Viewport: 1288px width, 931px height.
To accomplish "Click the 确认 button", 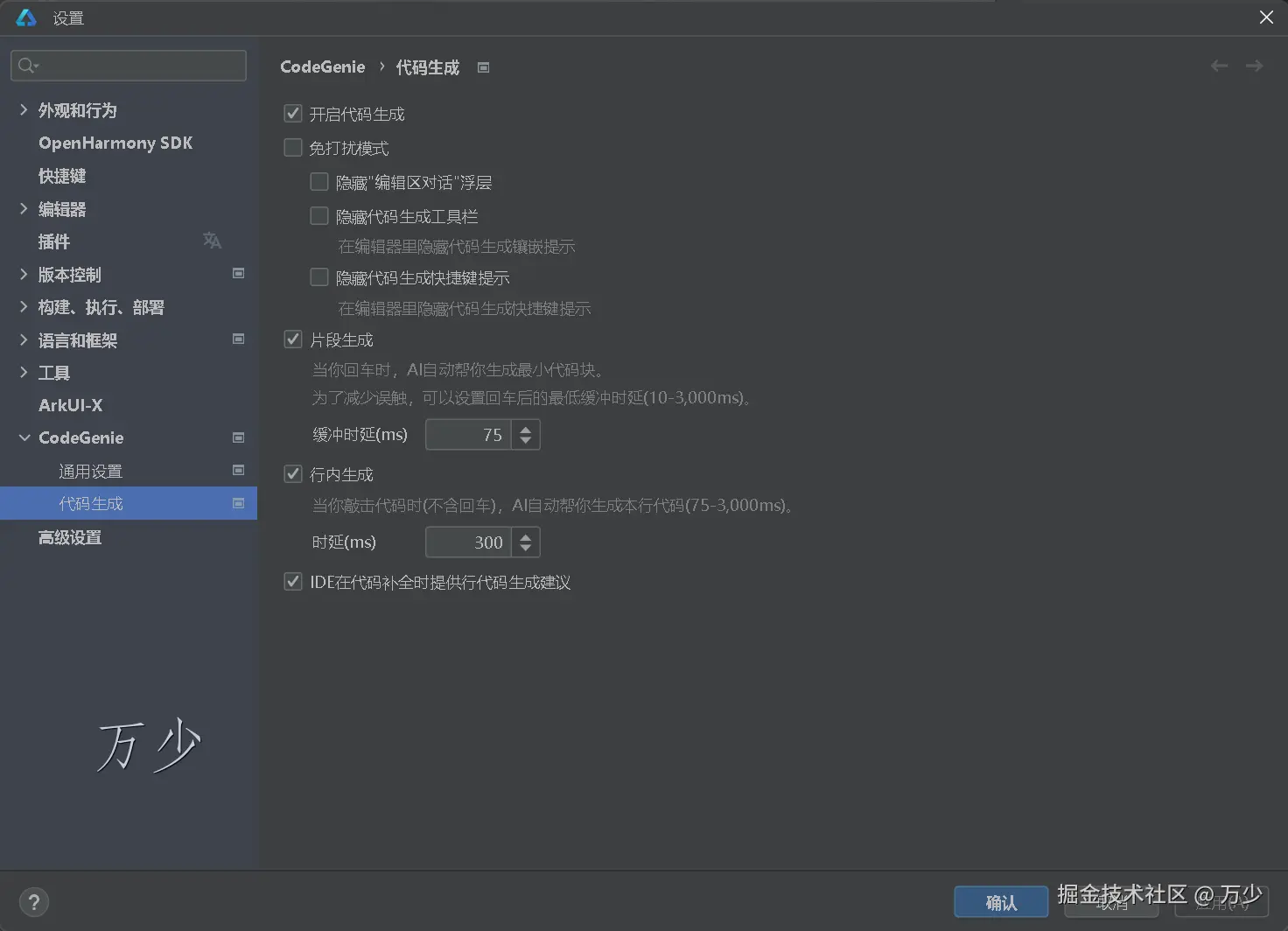I will pos(1001,902).
